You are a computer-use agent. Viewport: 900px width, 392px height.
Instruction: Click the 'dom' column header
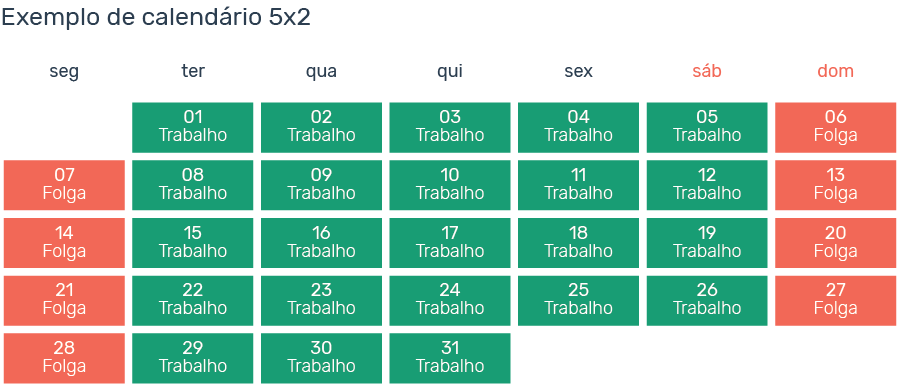pos(835,71)
